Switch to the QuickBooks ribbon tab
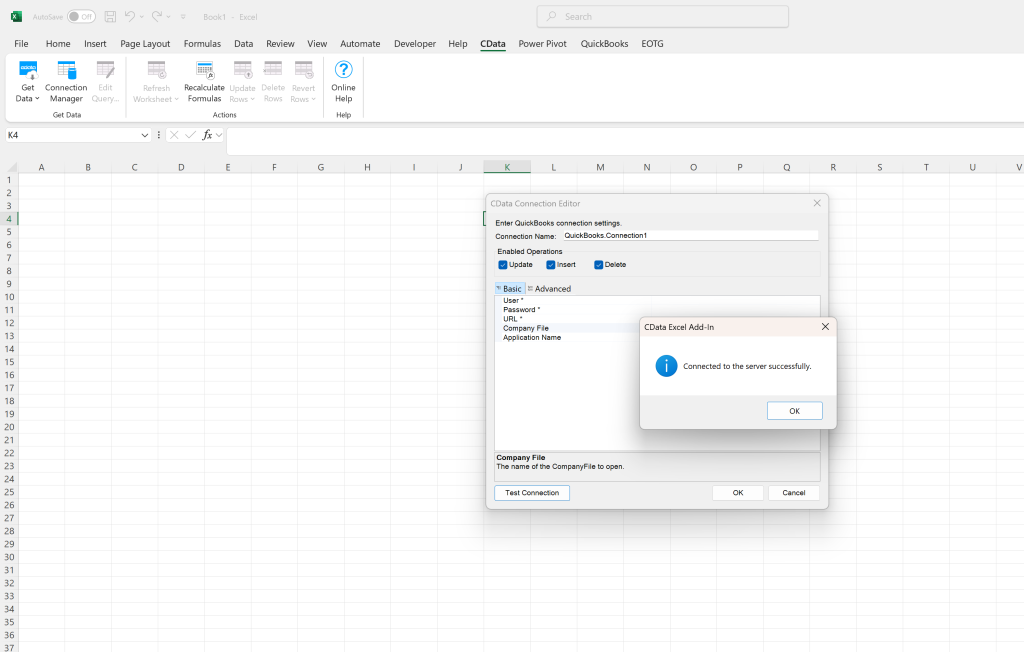 click(604, 44)
